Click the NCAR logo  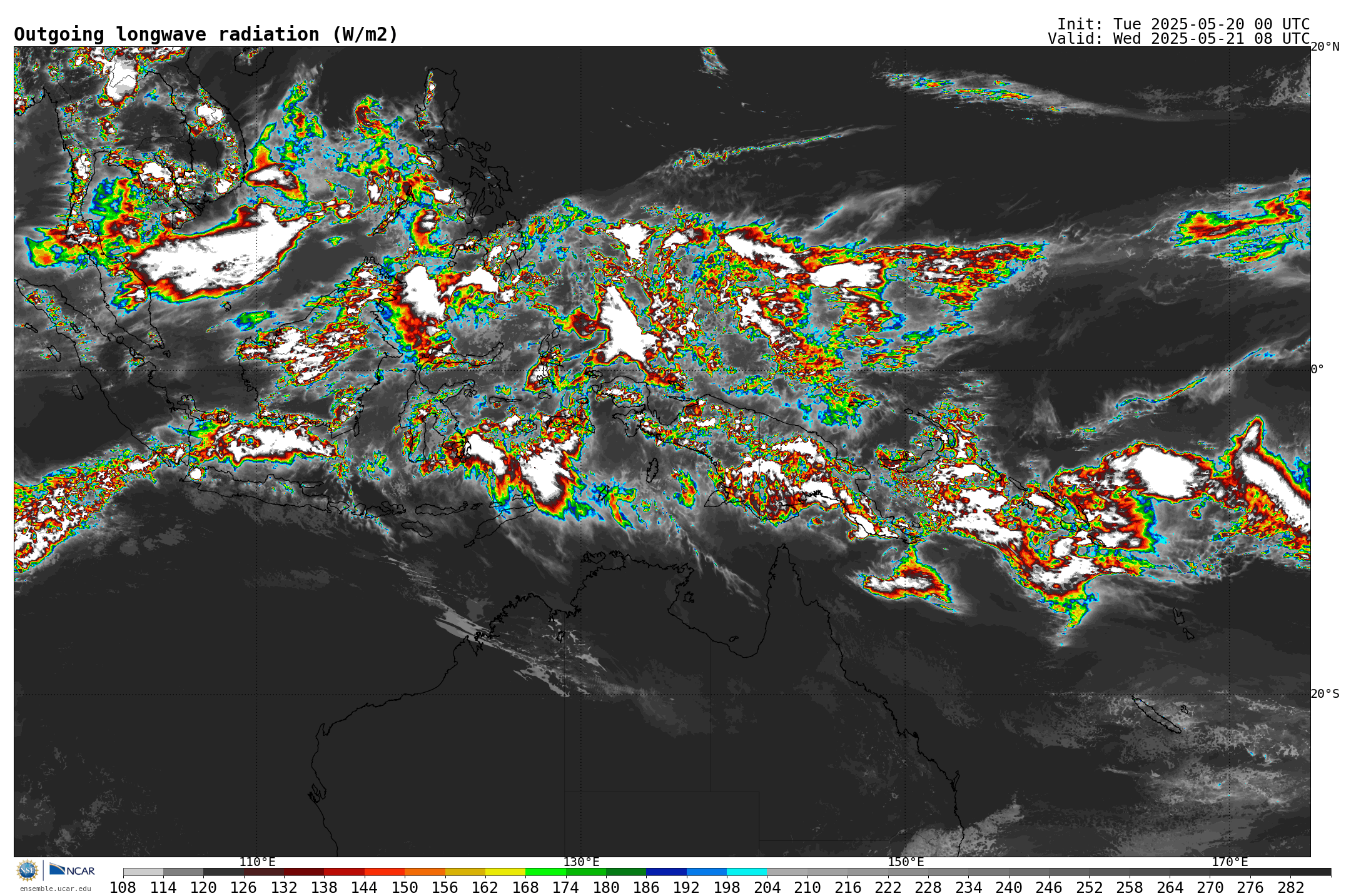72,870
